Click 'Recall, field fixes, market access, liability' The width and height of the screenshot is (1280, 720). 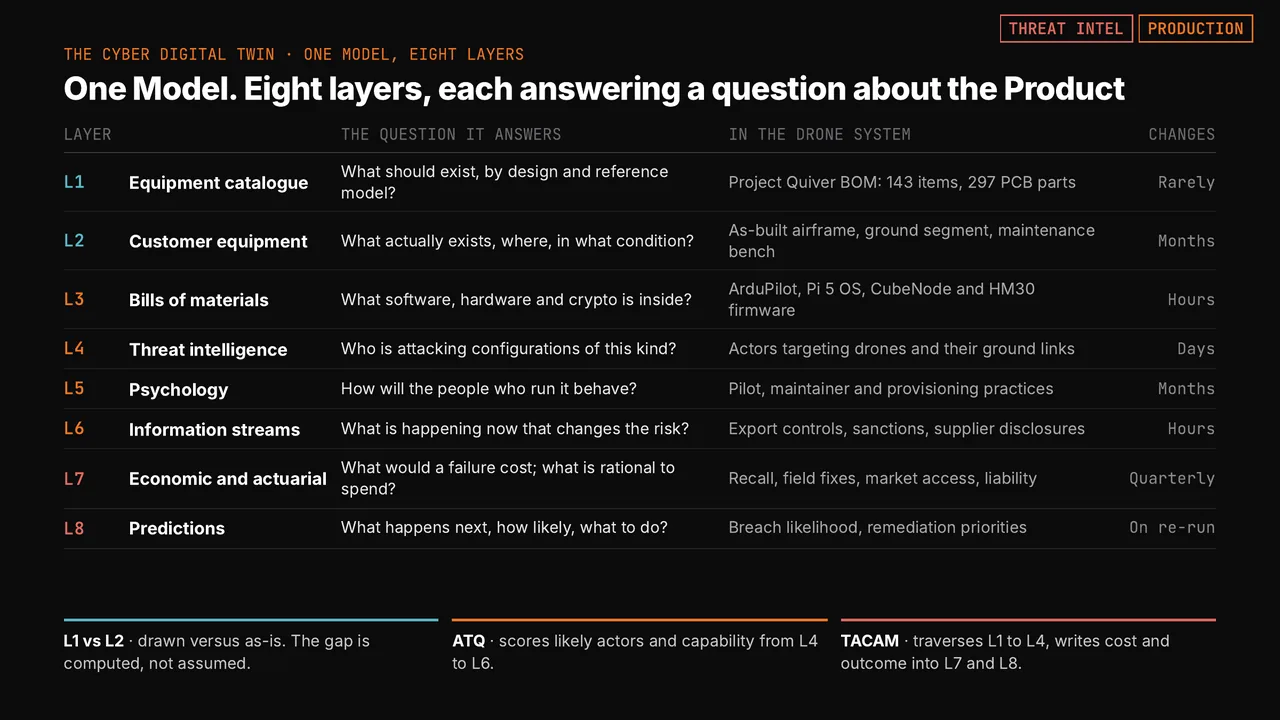click(x=882, y=478)
